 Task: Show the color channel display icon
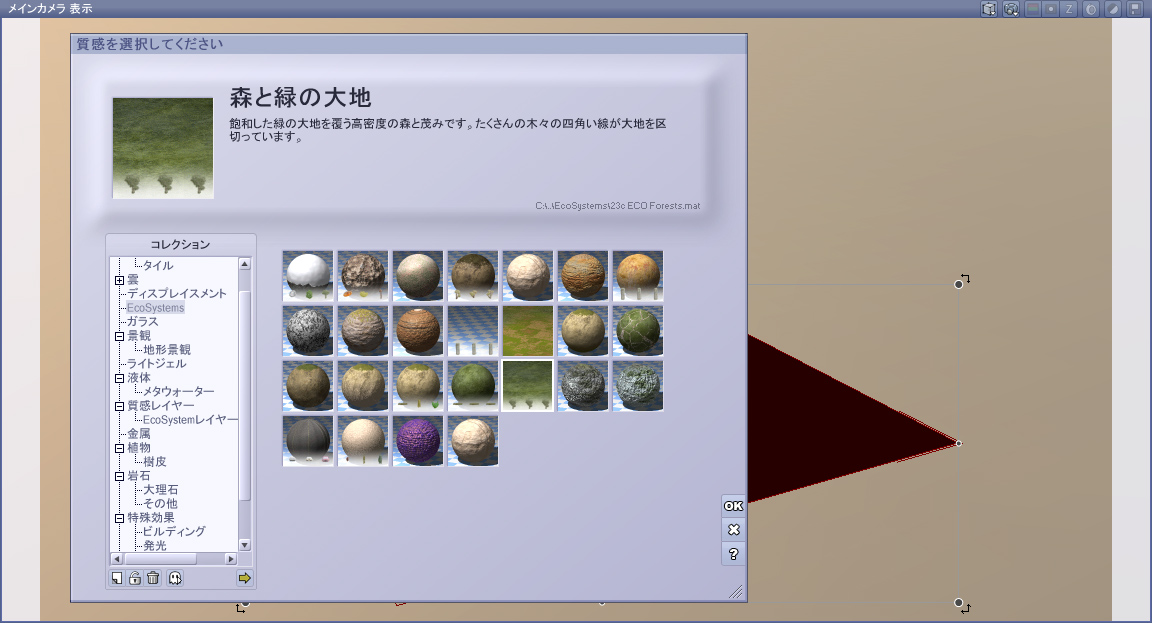pos(1033,9)
